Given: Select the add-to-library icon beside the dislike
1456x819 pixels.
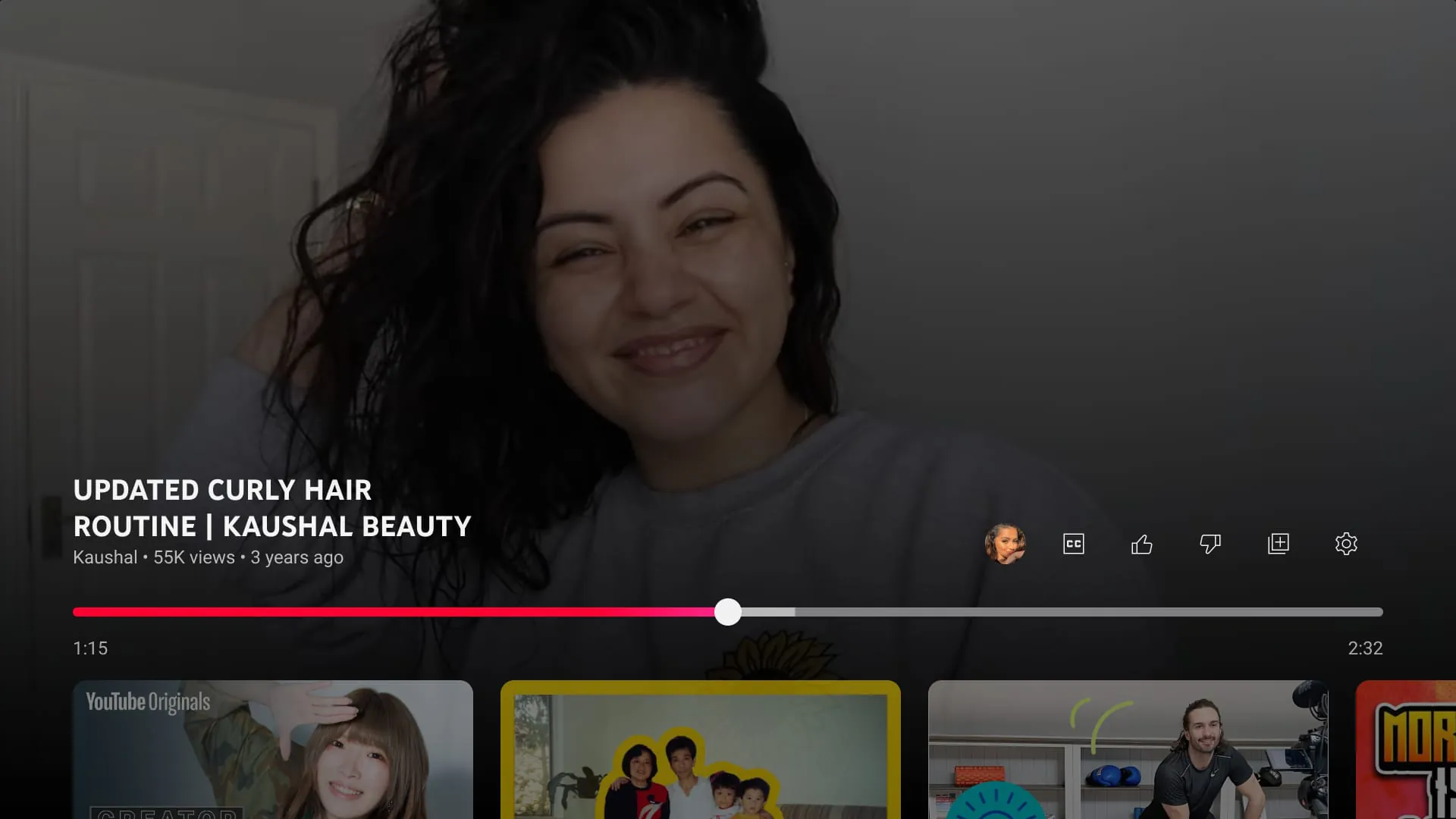Looking at the screenshot, I should 1279,544.
